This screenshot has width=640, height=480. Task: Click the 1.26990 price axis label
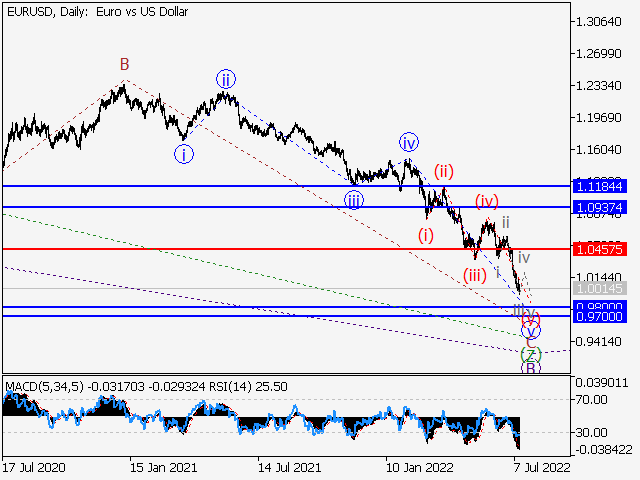coord(598,53)
